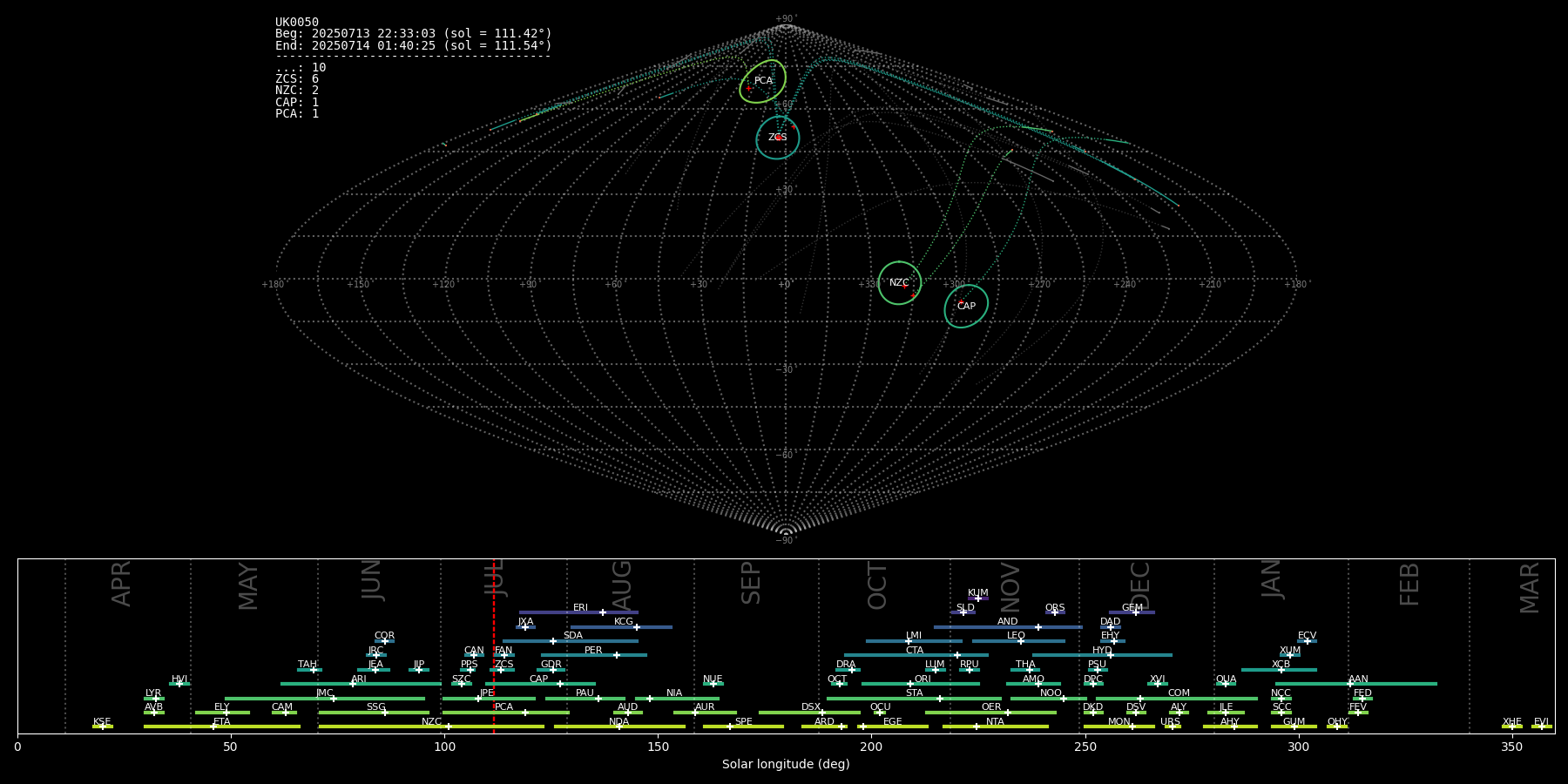Click the ETA shower bar in the timeline
The height and width of the screenshot is (784, 1568).
[x=222, y=727]
